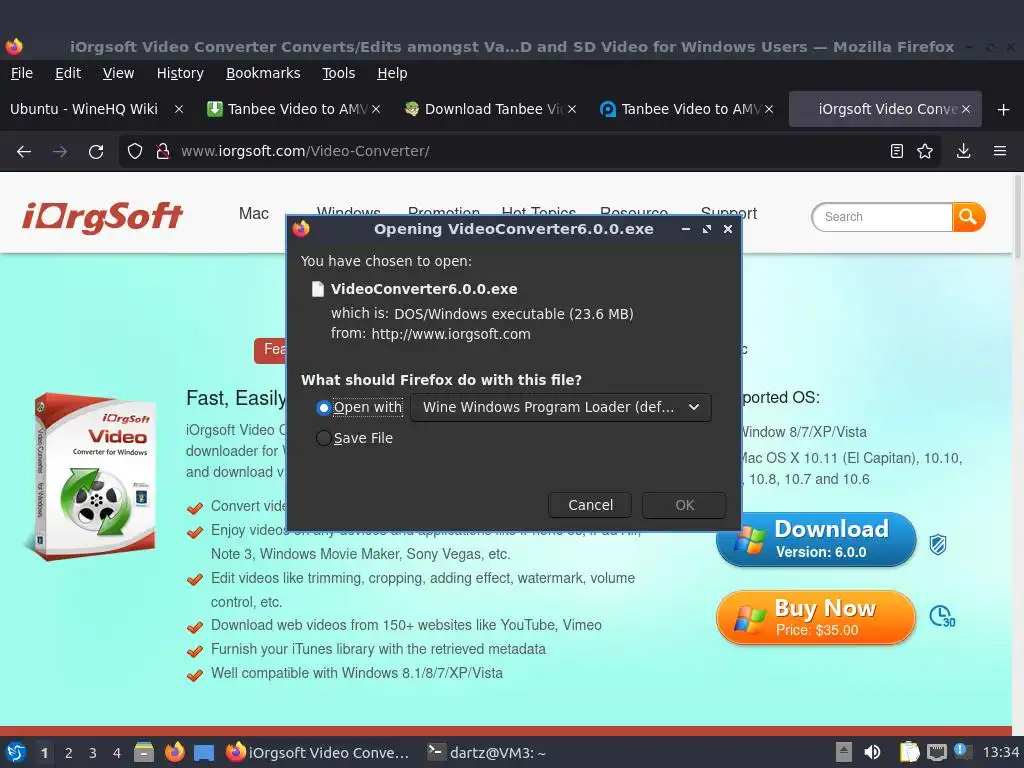The width and height of the screenshot is (1024, 768).
Task: Click the taskbar clock showing 13:34
Action: 1000,753
